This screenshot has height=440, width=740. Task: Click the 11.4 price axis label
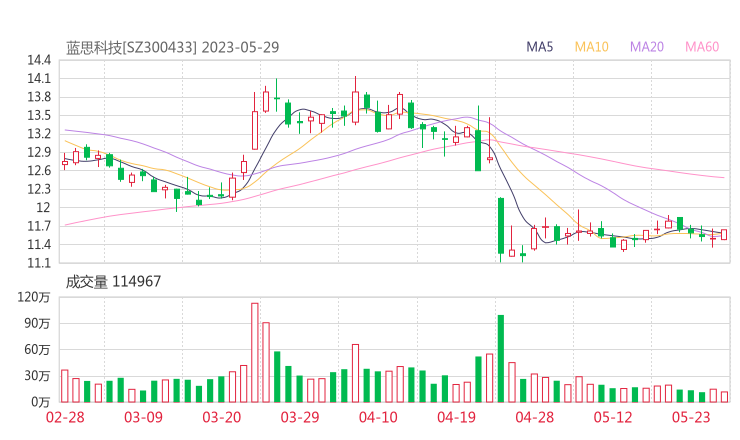point(39,245)
